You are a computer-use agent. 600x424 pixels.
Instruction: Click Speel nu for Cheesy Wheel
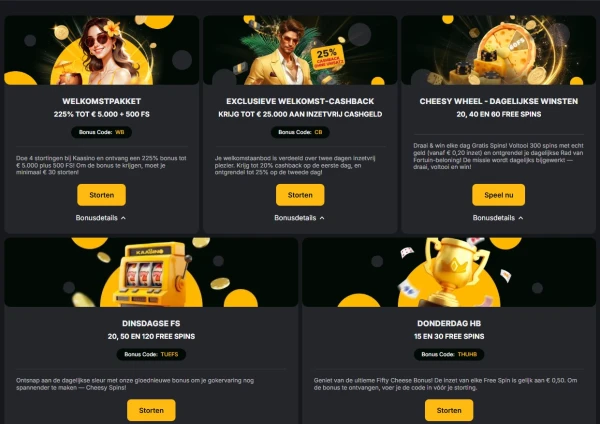(499, 195)
